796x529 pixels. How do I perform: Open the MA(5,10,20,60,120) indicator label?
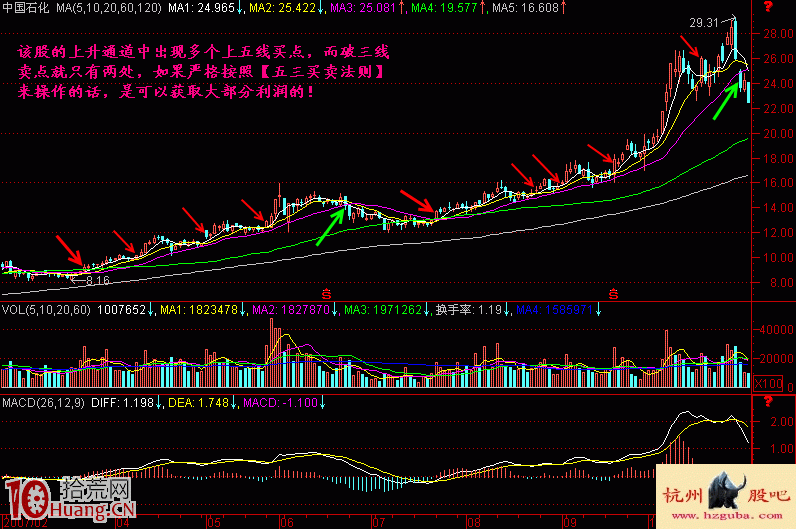coord(109,8)
